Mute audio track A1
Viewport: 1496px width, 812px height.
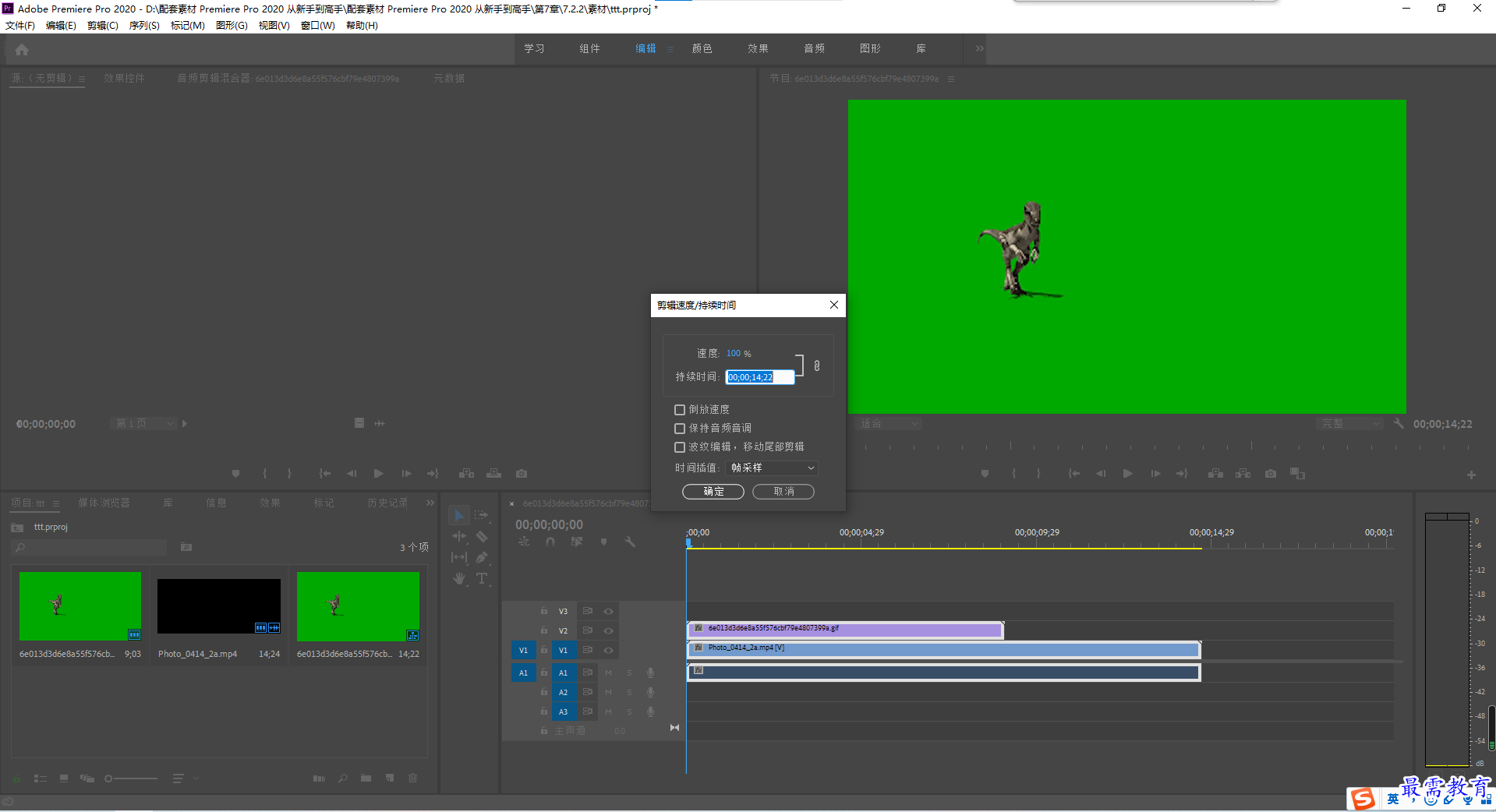[x=608, y=673]
